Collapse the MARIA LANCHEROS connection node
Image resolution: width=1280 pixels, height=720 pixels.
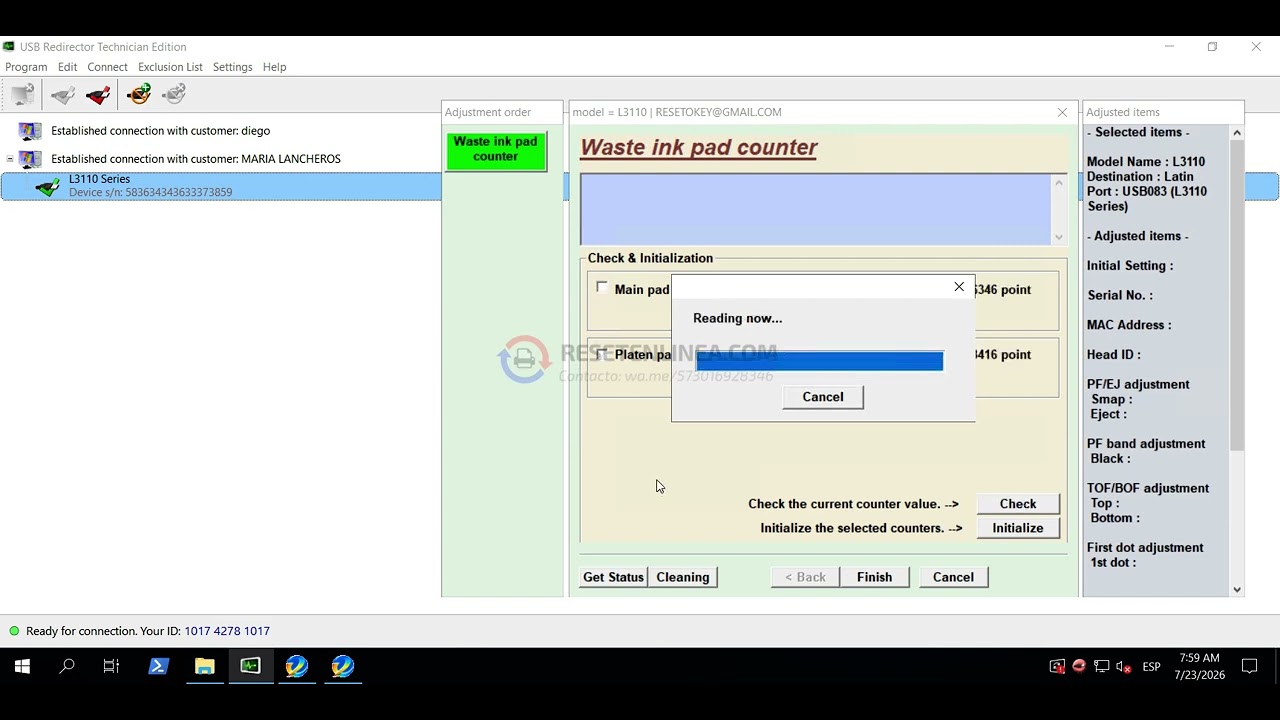click(x=10, y=159)
